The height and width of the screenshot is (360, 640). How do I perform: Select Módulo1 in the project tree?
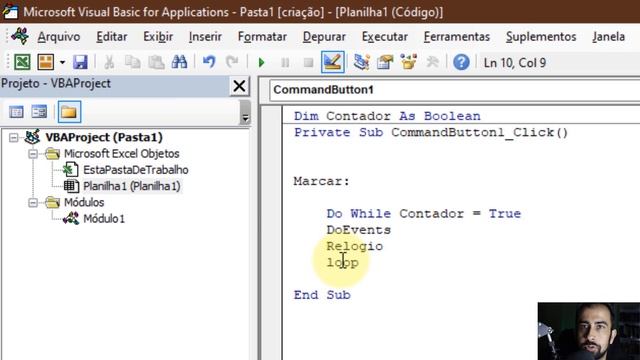click(104, 219)
